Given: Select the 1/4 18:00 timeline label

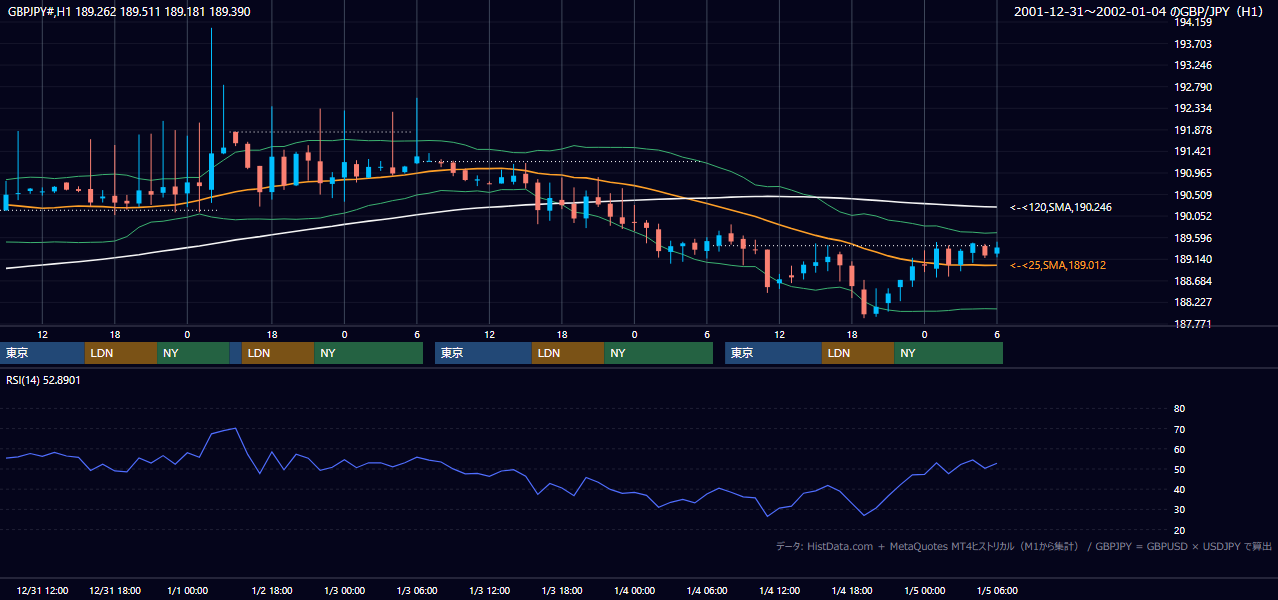Looking at the screenshot, I should pyautogui.click(x=852, y=590).
